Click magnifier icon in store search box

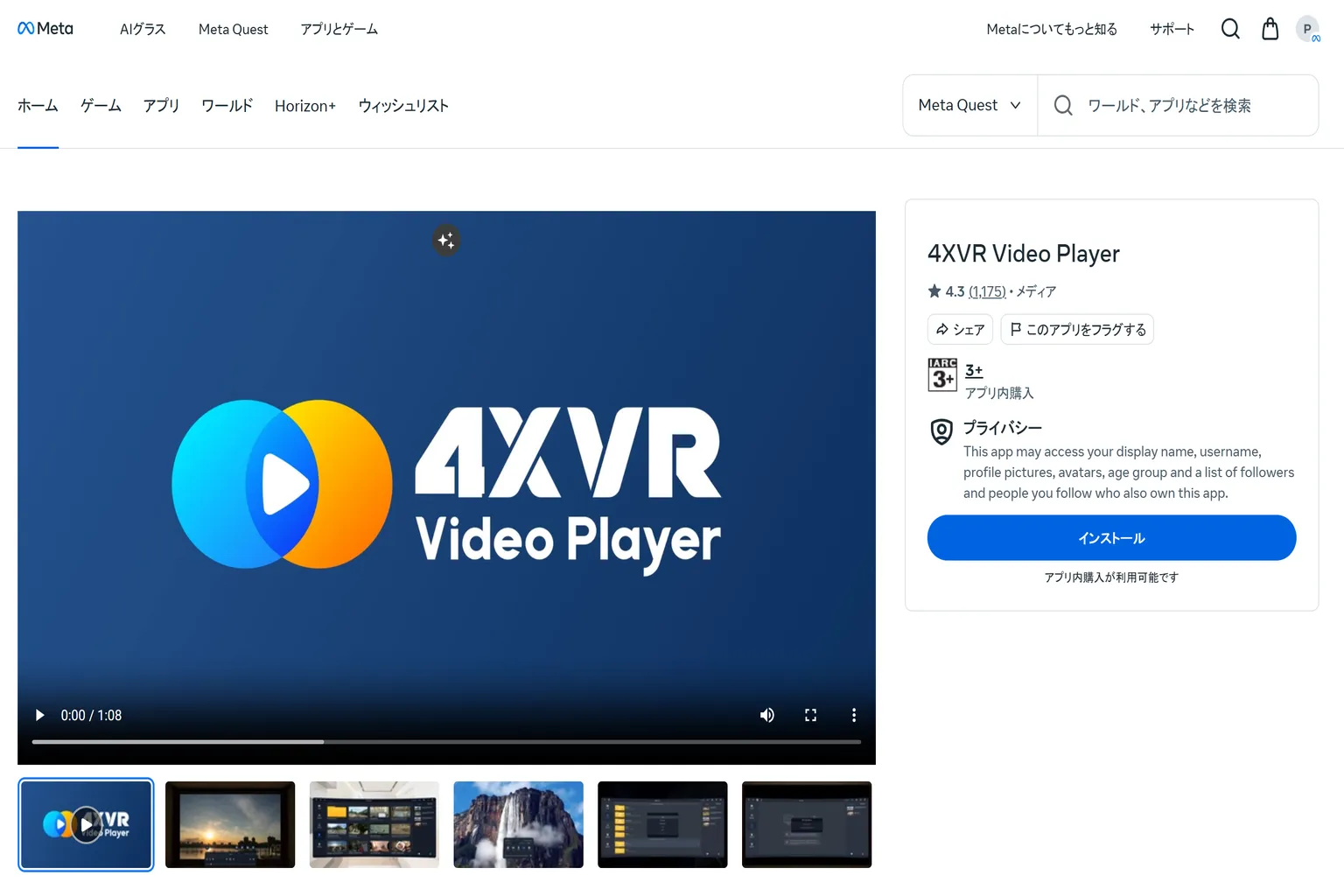(x=1063, y=105)
